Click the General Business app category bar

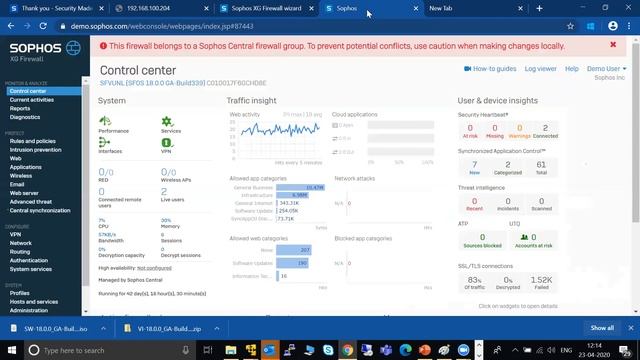(300, 187)
